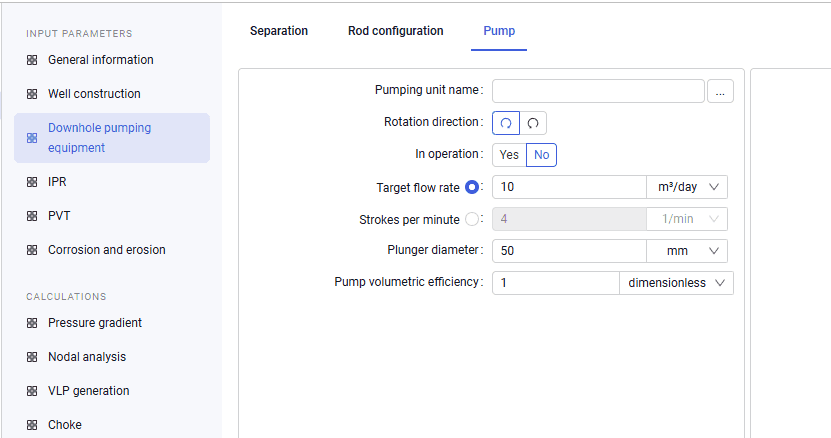Click the Choke sidebar icon
The height and width of the screenshot is (438, 831).
32,425
